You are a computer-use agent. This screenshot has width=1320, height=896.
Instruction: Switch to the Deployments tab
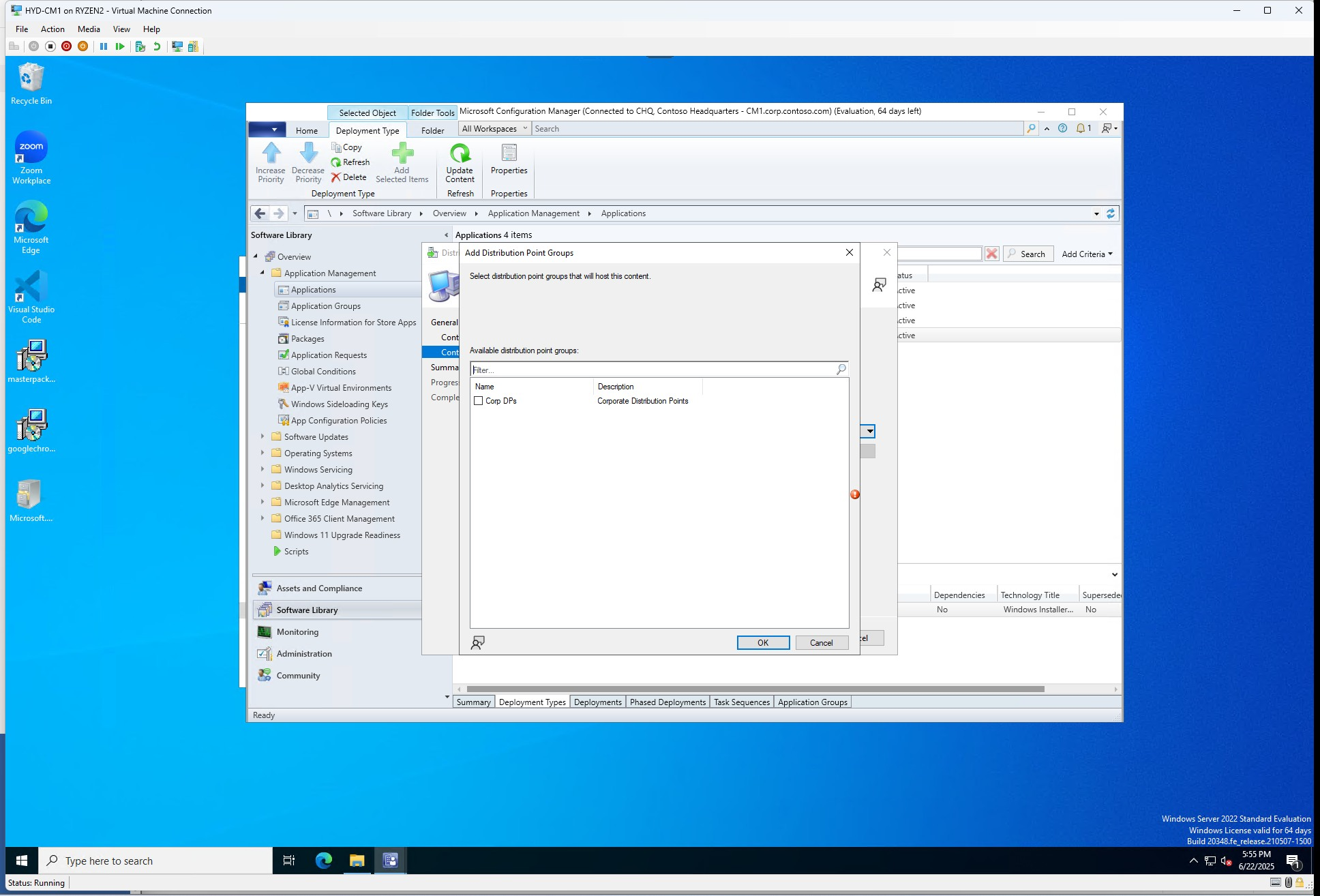click(x=597, y=702)
